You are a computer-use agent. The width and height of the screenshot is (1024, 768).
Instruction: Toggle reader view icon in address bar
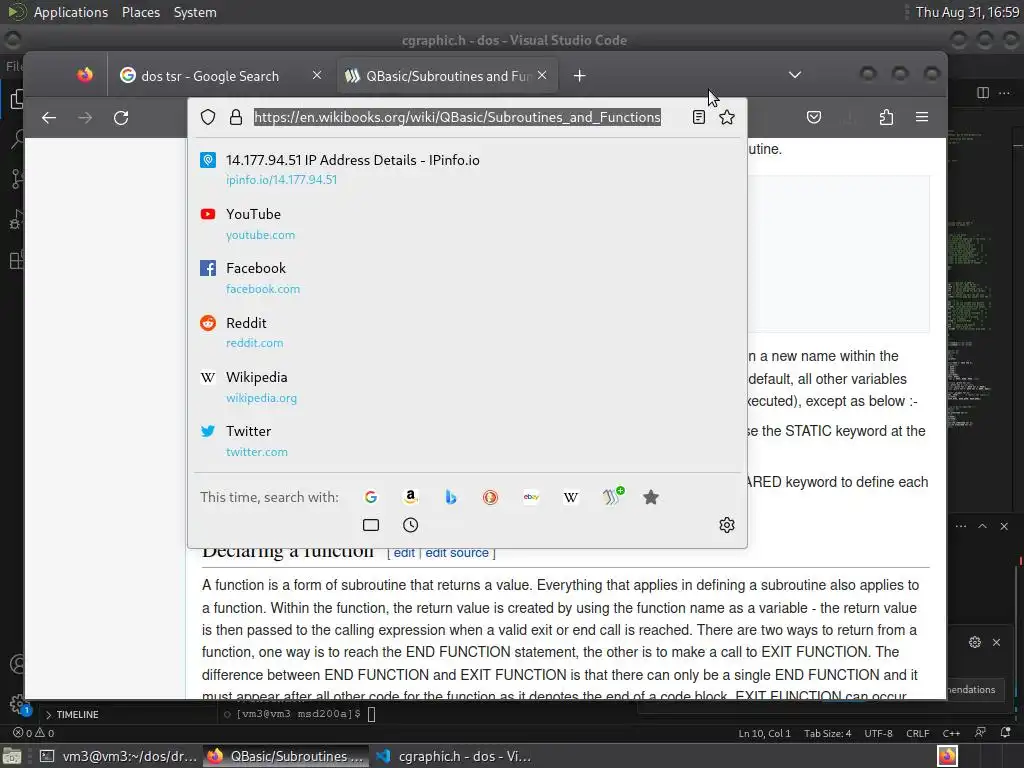click(698, 118)
